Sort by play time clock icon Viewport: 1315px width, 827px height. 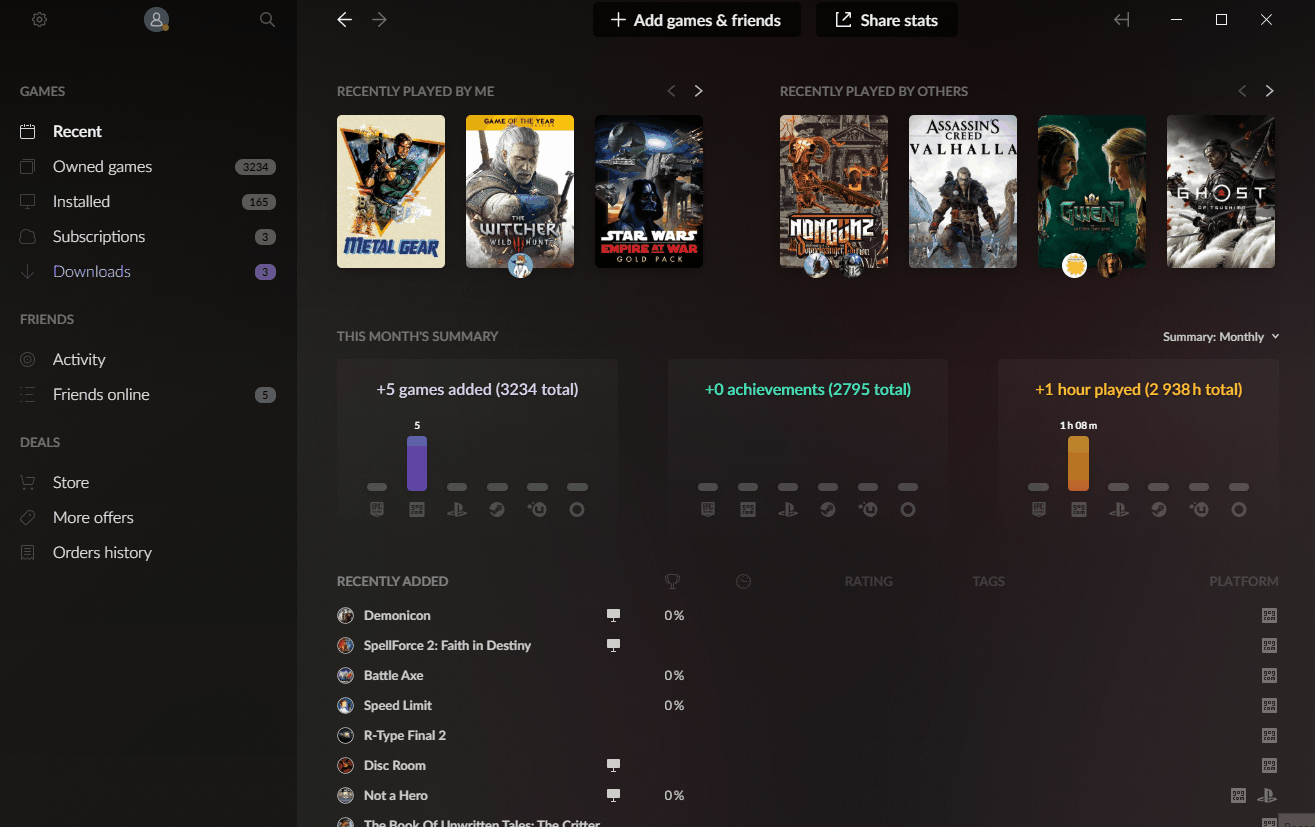743,581
